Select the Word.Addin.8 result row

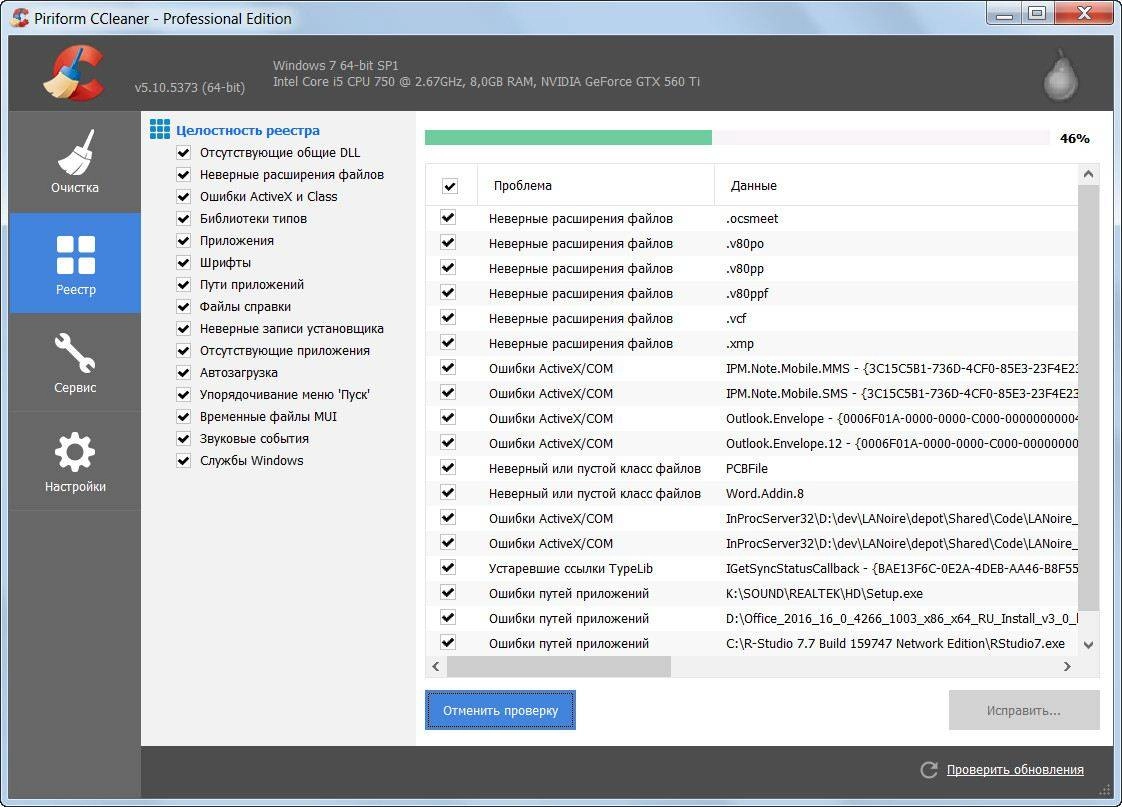coord(751,494)
